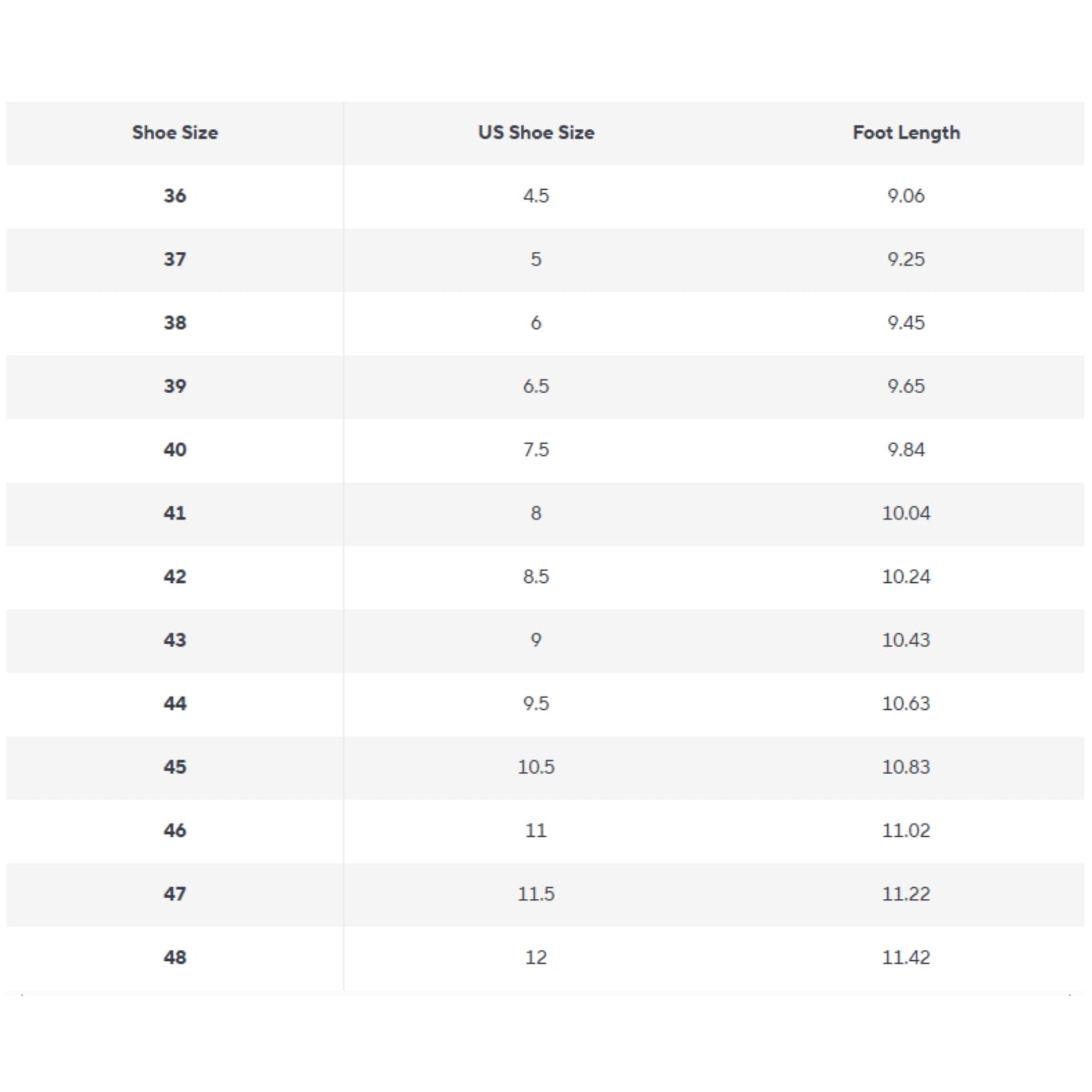Click the Shoe Size column header
Image resolution: width=1092 pixels, height=1092 pixels.
click(175, 132)
